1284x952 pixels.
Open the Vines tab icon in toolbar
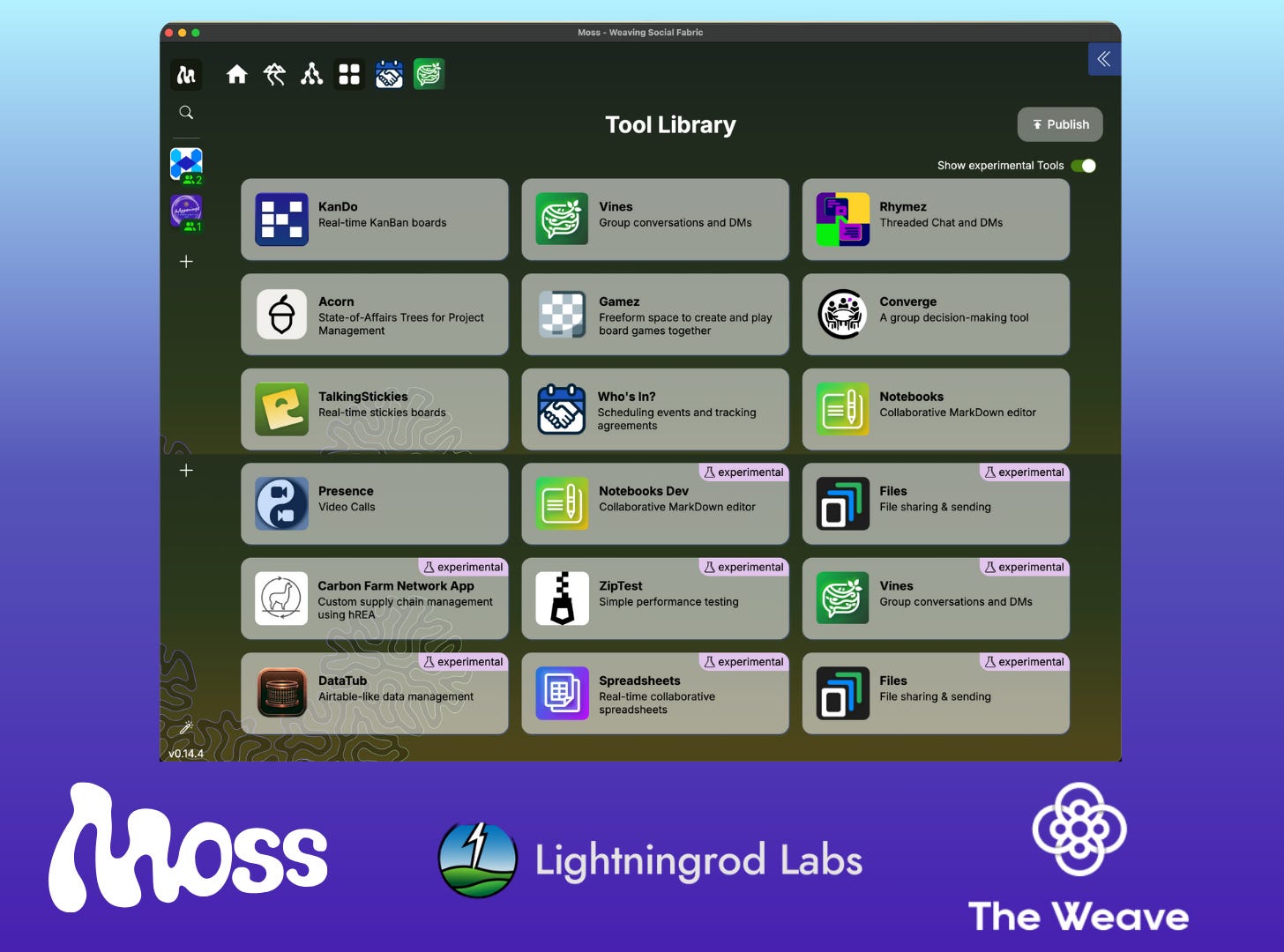[x=429, y=75]
